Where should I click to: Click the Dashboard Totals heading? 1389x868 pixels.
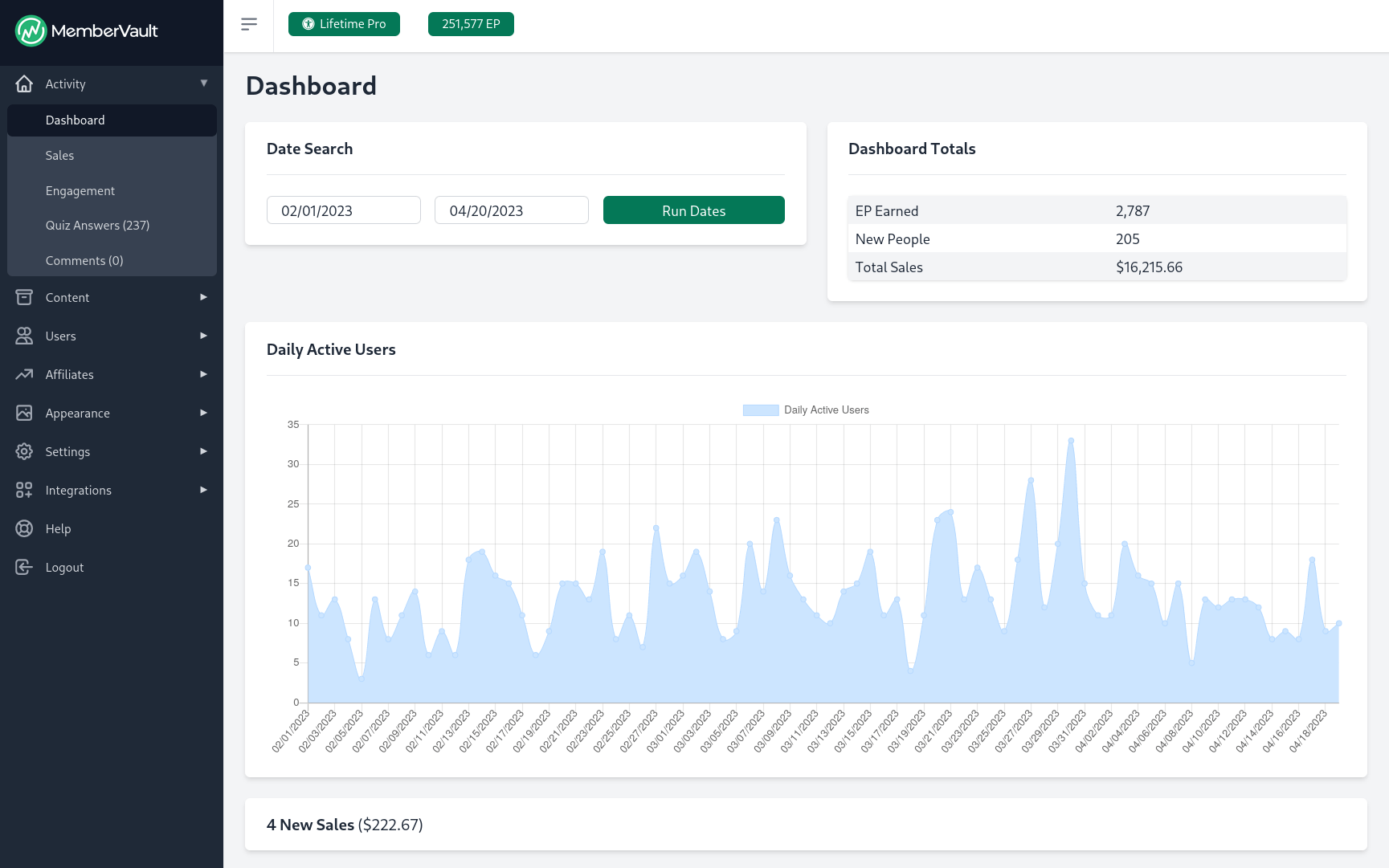912,149
